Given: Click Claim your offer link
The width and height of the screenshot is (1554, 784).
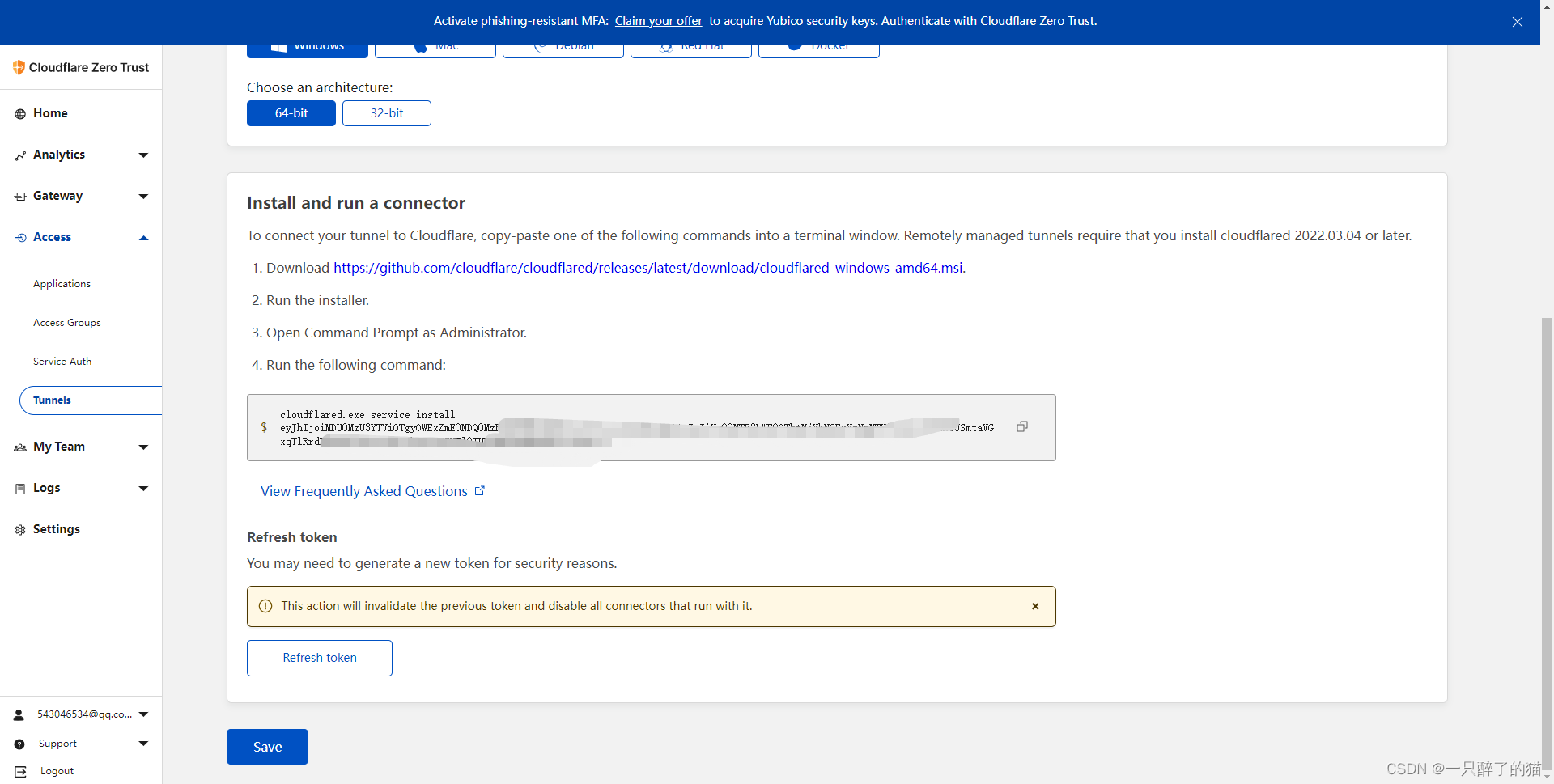Looking at the screenshot, I should click(x=658, y=21).
